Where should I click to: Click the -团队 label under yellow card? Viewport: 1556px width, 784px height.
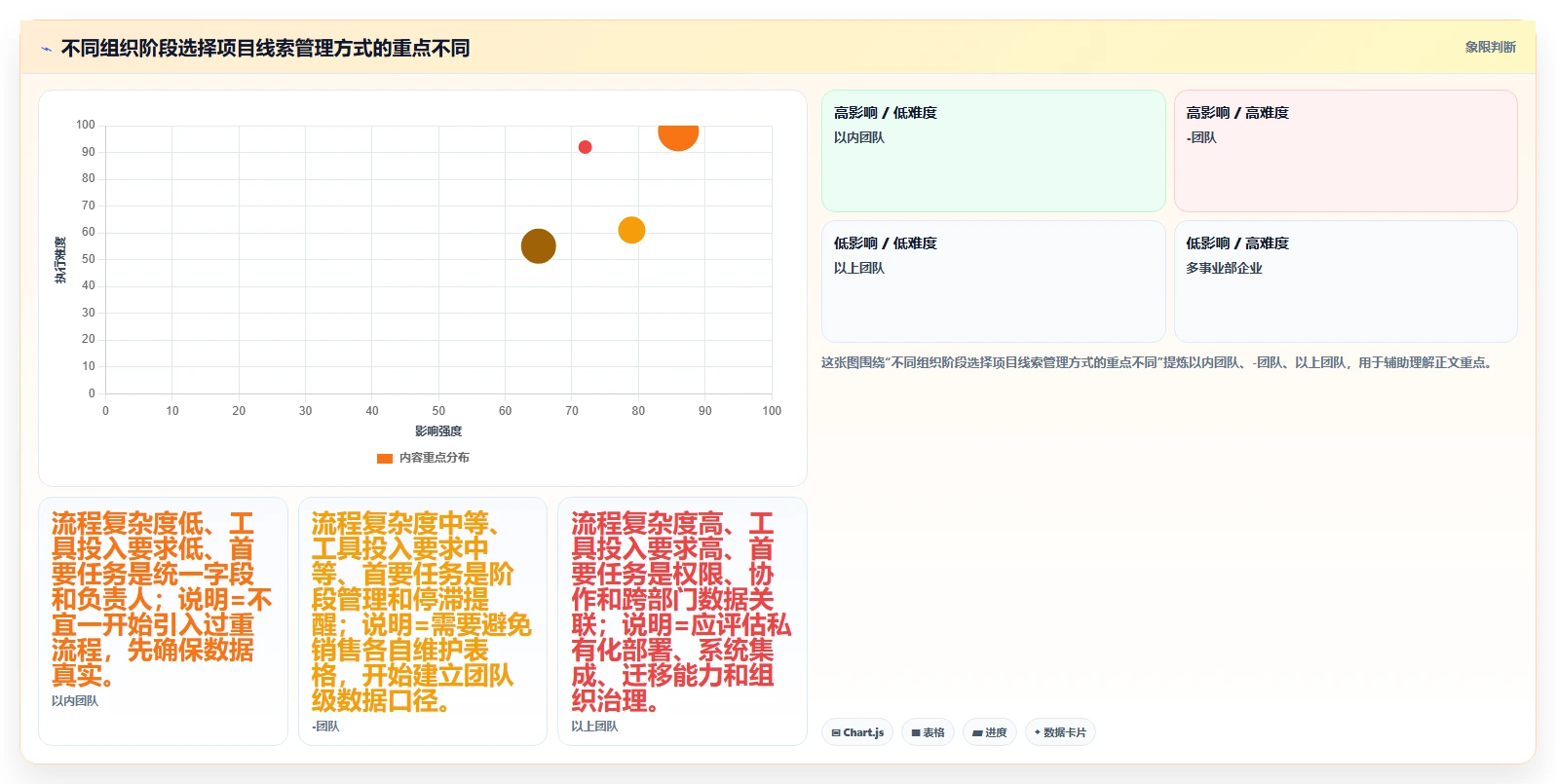click(x=325, y=727)
